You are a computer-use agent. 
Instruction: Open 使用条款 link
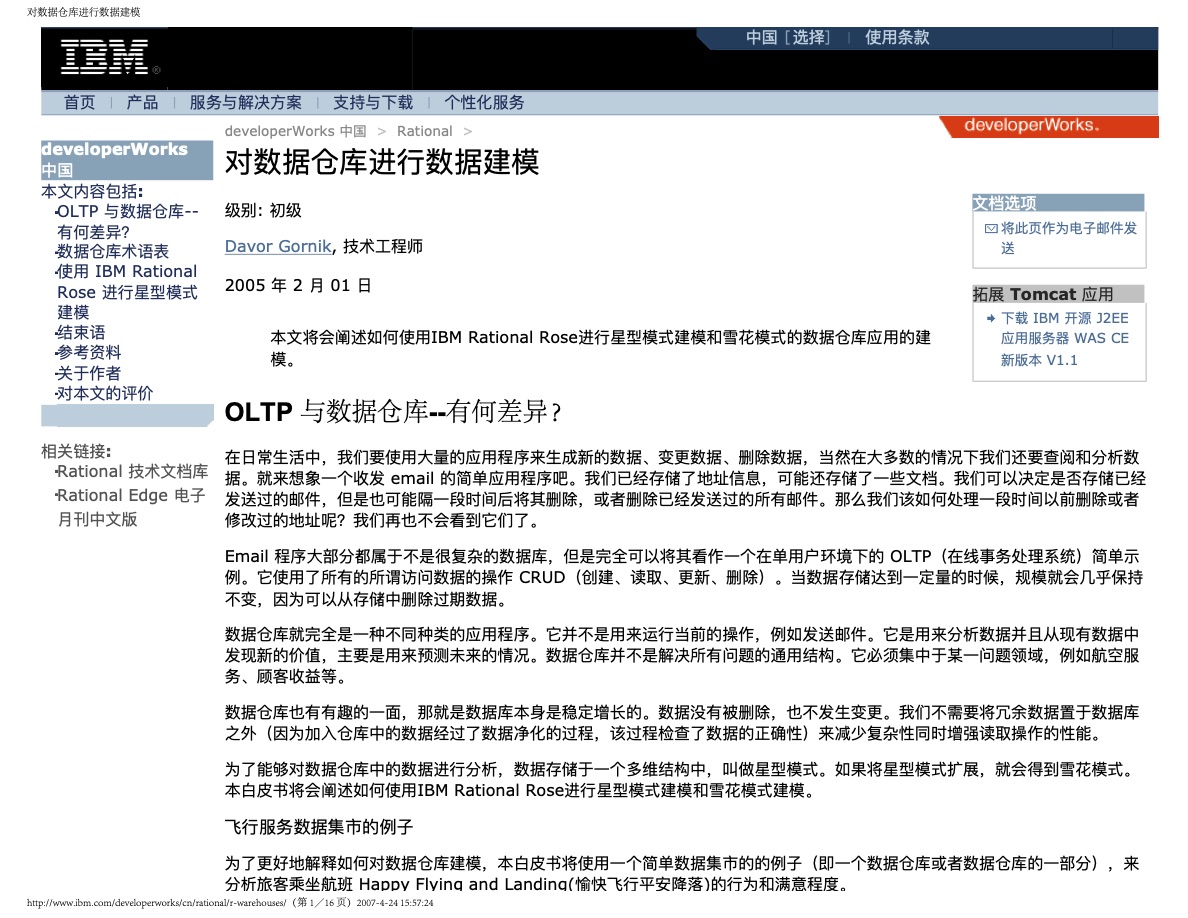click(897, 37)
